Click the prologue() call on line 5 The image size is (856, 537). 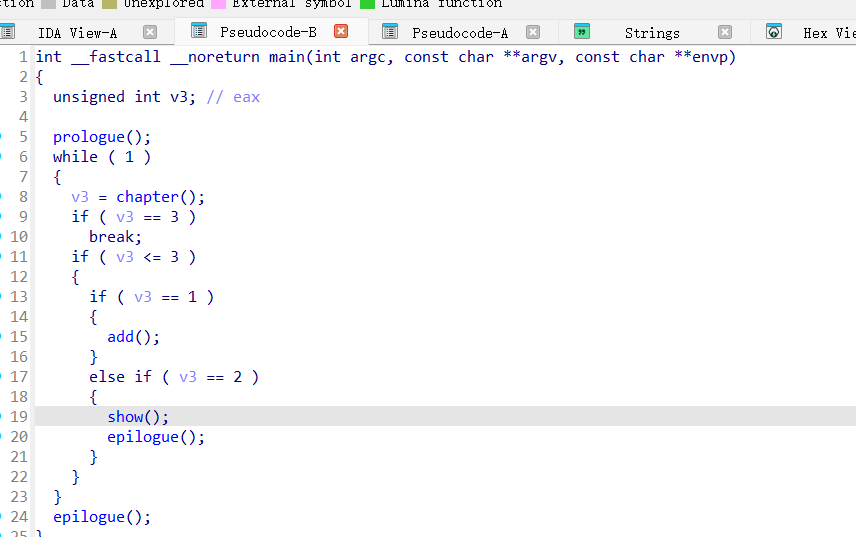pos(89,137)
